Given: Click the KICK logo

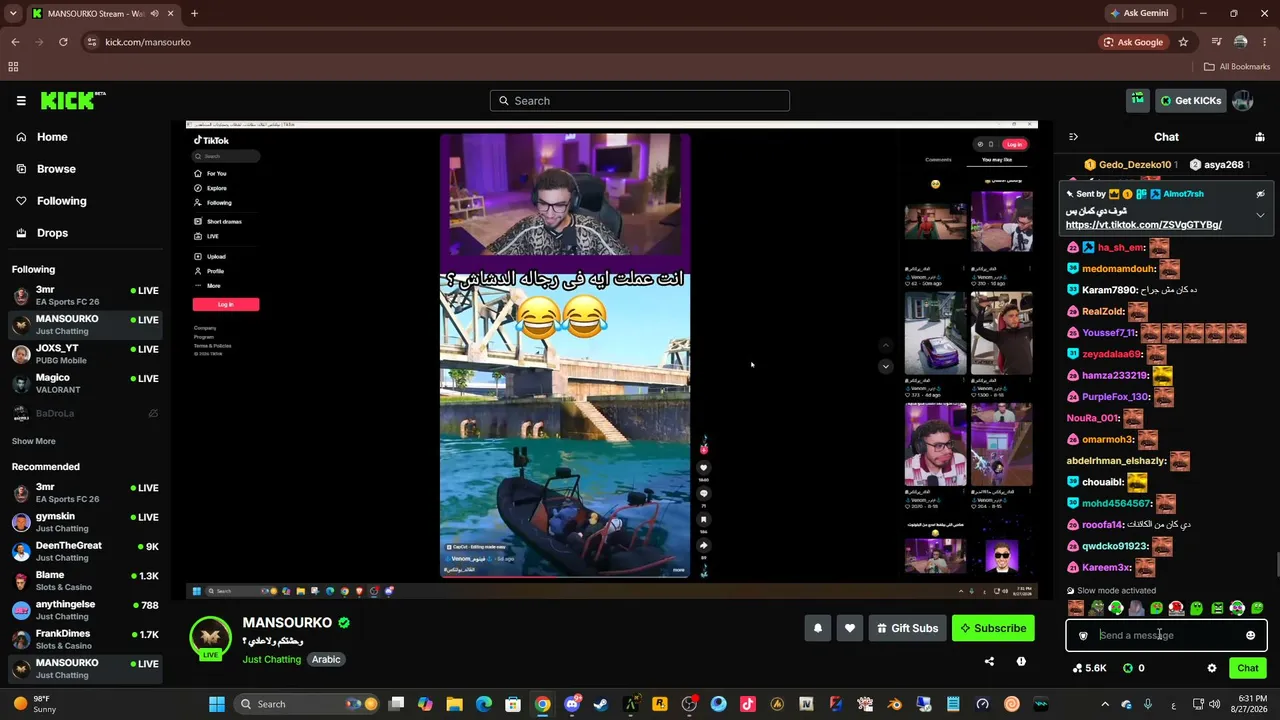Looking at the screenshot, I should (73, 100).
